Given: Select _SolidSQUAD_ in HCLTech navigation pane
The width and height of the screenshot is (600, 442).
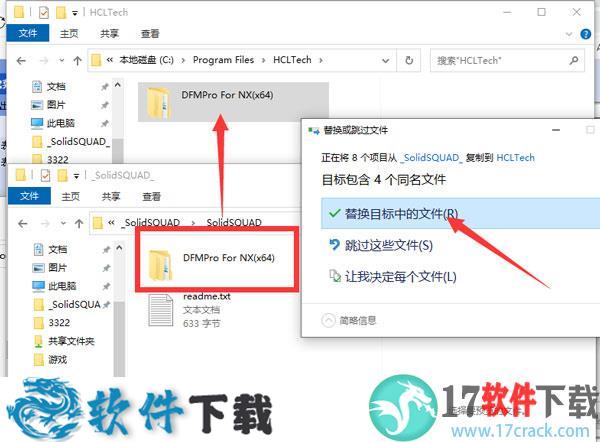Looking at the screenshot, I should coord(78,142).
